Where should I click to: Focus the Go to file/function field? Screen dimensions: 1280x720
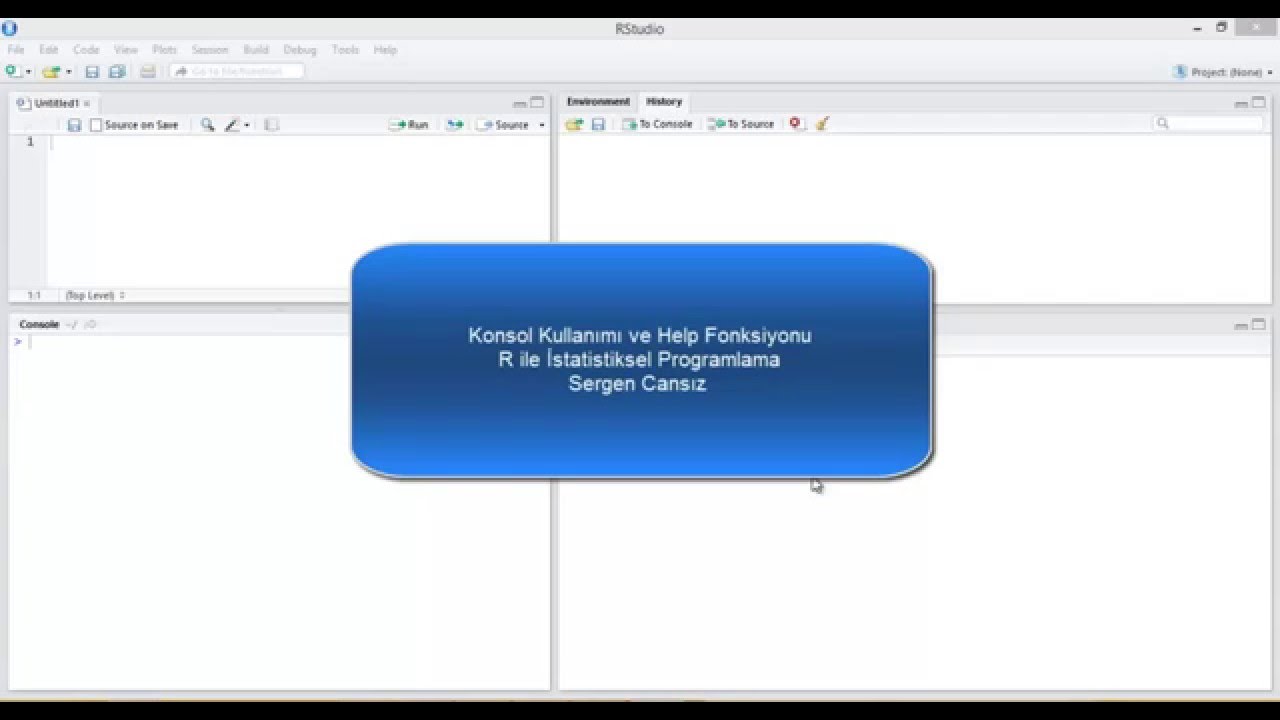[237, 71]
